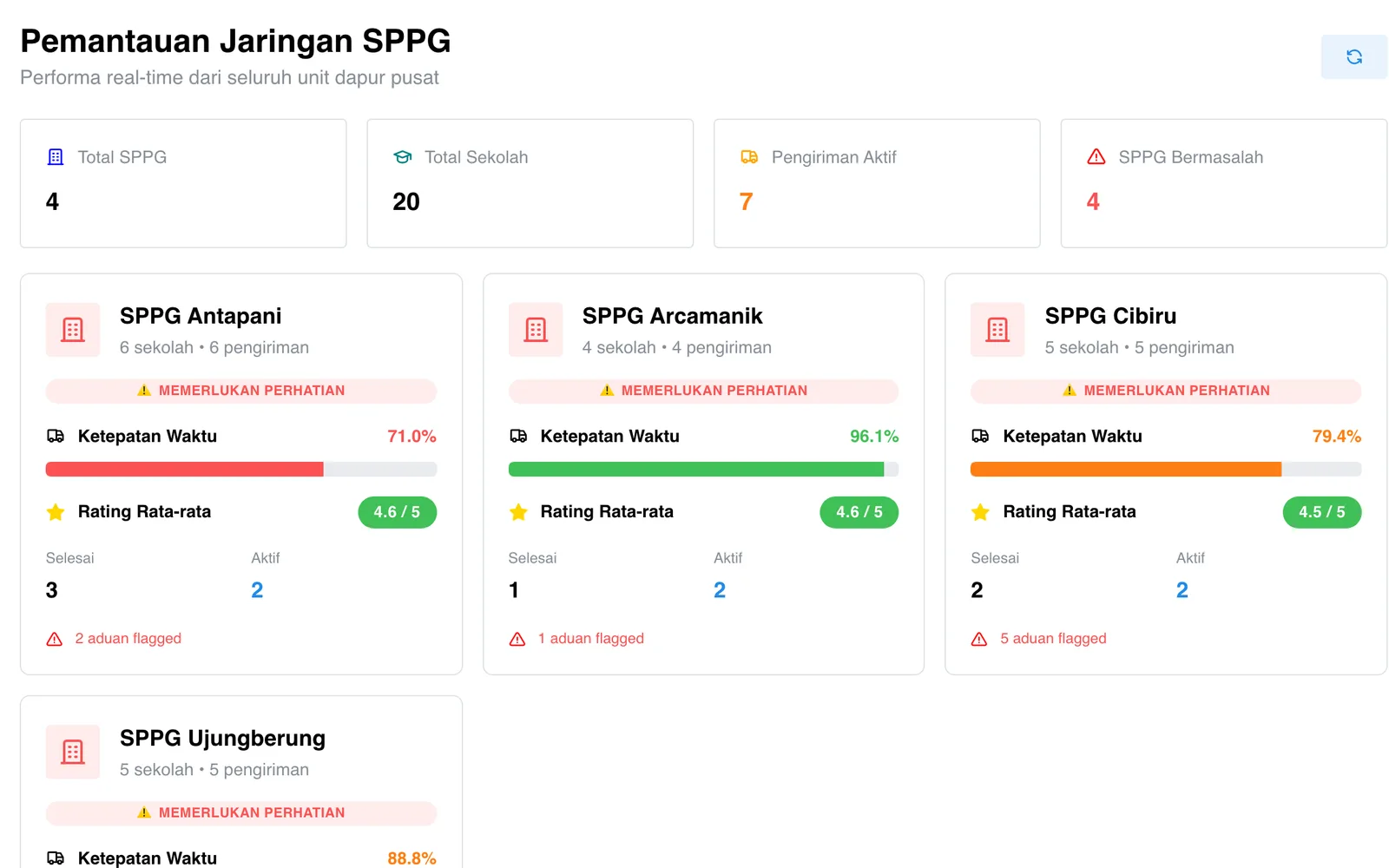The height and width of the screenshot is (868, 1389).
Task: Click the Total Sekolah graduation cap icon
Action: tap(403, 157)
